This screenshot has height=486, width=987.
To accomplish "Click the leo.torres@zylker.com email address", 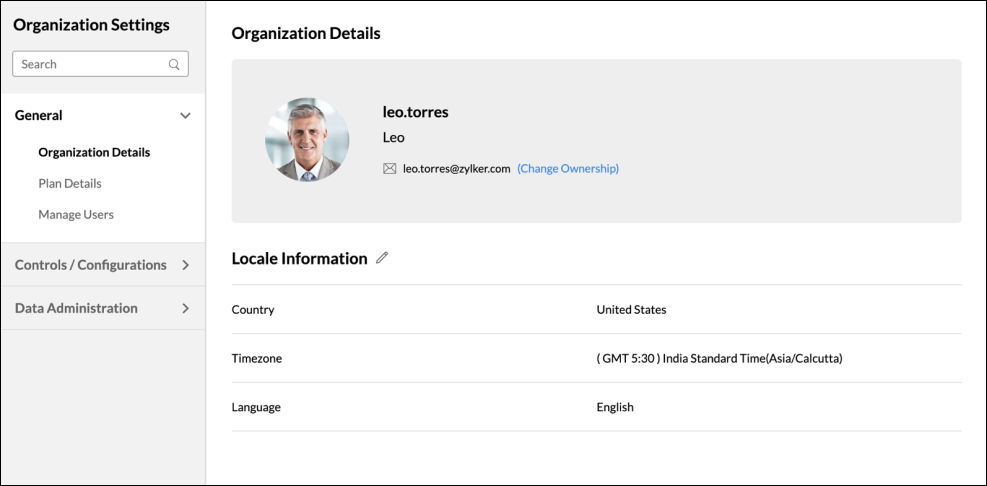I will coord(457,169).
